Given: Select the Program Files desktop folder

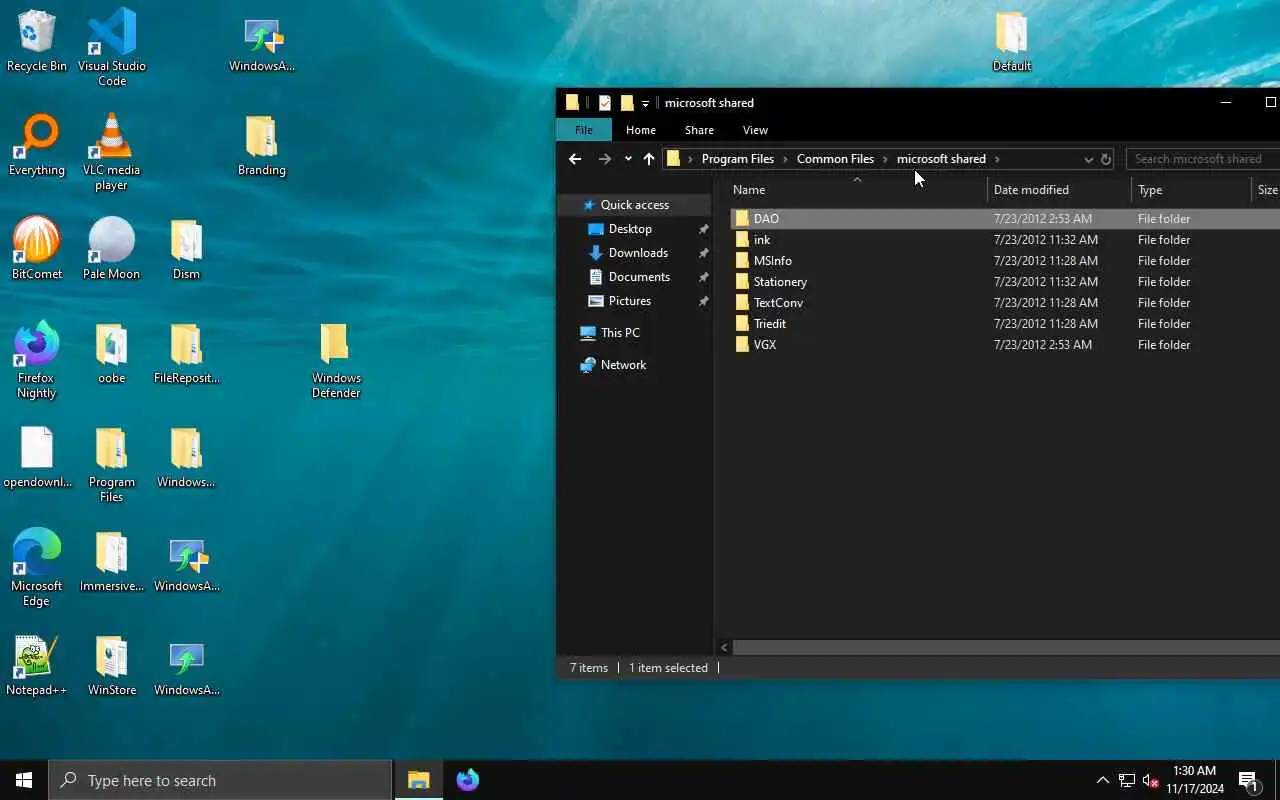Looking at the screenshot, I should point(112,464).
